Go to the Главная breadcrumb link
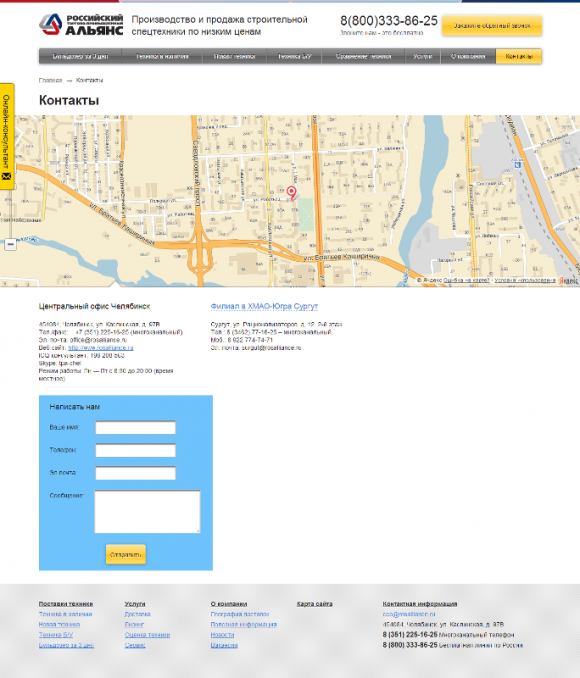 pyautogui.click(x=50, y=80)
